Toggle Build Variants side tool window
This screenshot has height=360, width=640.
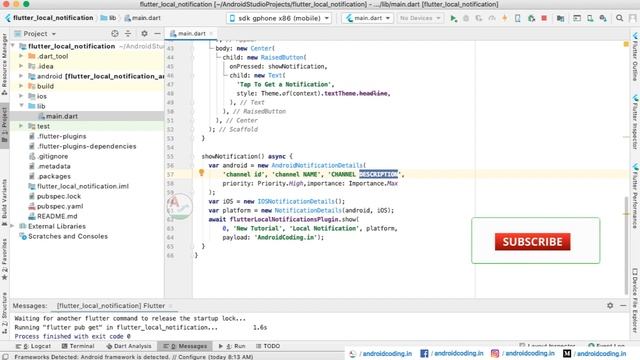pyautogui.click(x=4, y=202)
